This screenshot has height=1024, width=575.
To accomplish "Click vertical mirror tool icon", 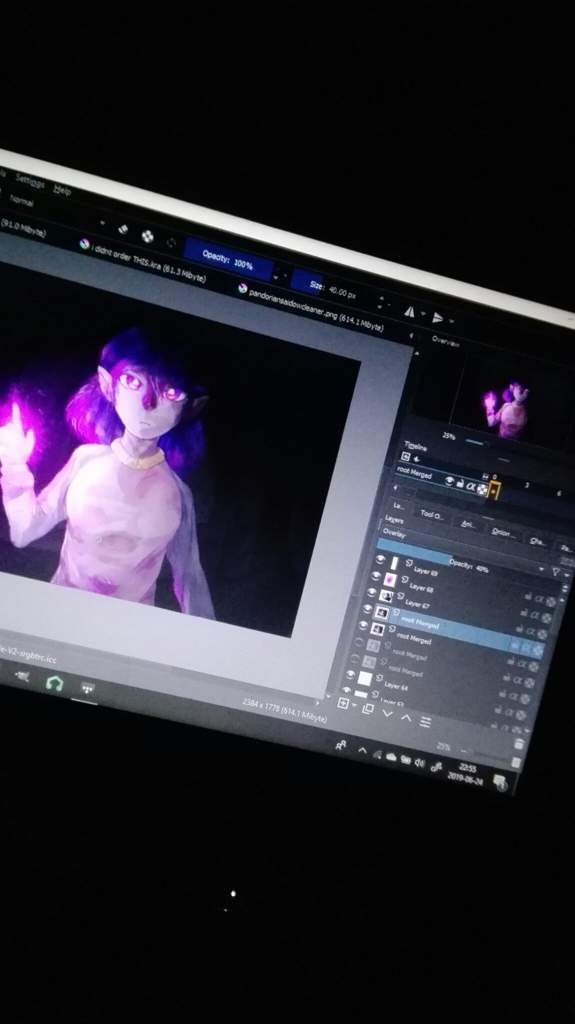I will [438, 318].
